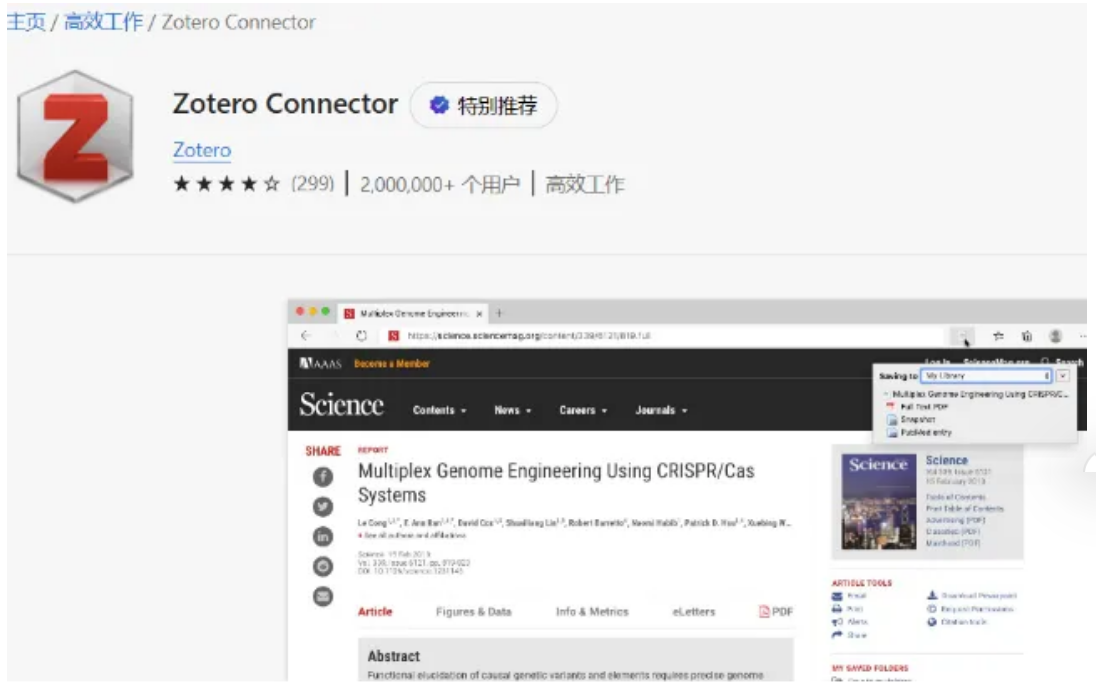Viewport: 1096px width, 696px height.
Task: Expand the Careers dropdown menu
Action: click(583, 410)
